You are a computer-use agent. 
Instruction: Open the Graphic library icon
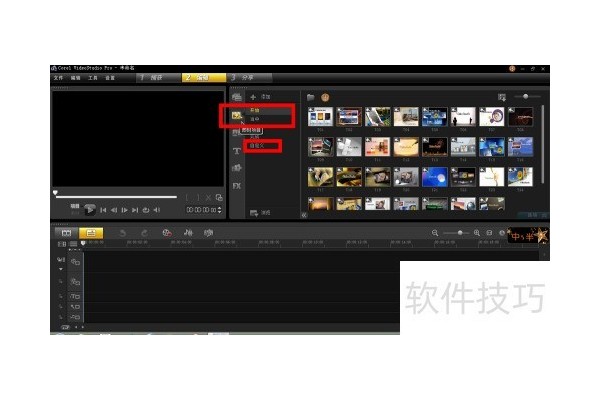[x=237, y=168]
